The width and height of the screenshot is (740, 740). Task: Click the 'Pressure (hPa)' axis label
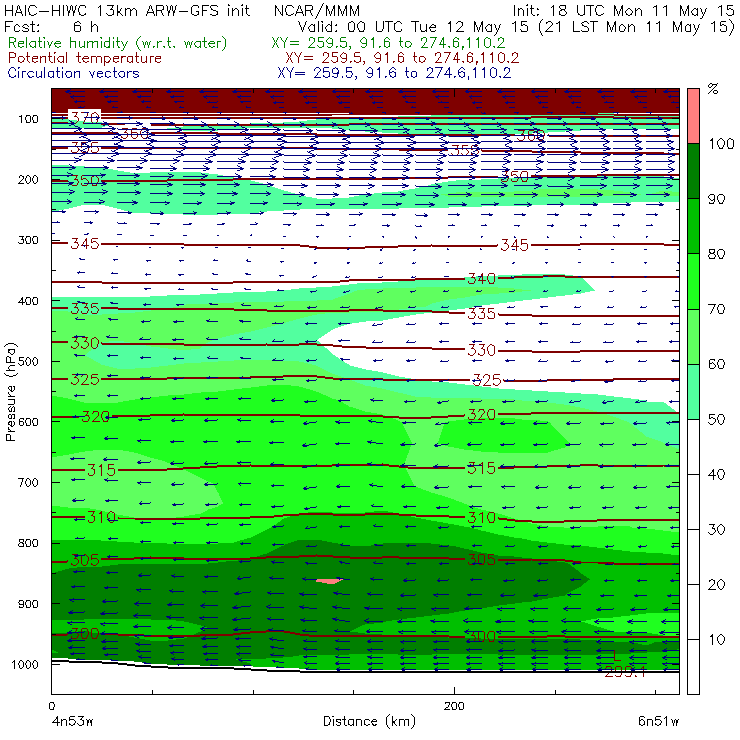[10, 392]
